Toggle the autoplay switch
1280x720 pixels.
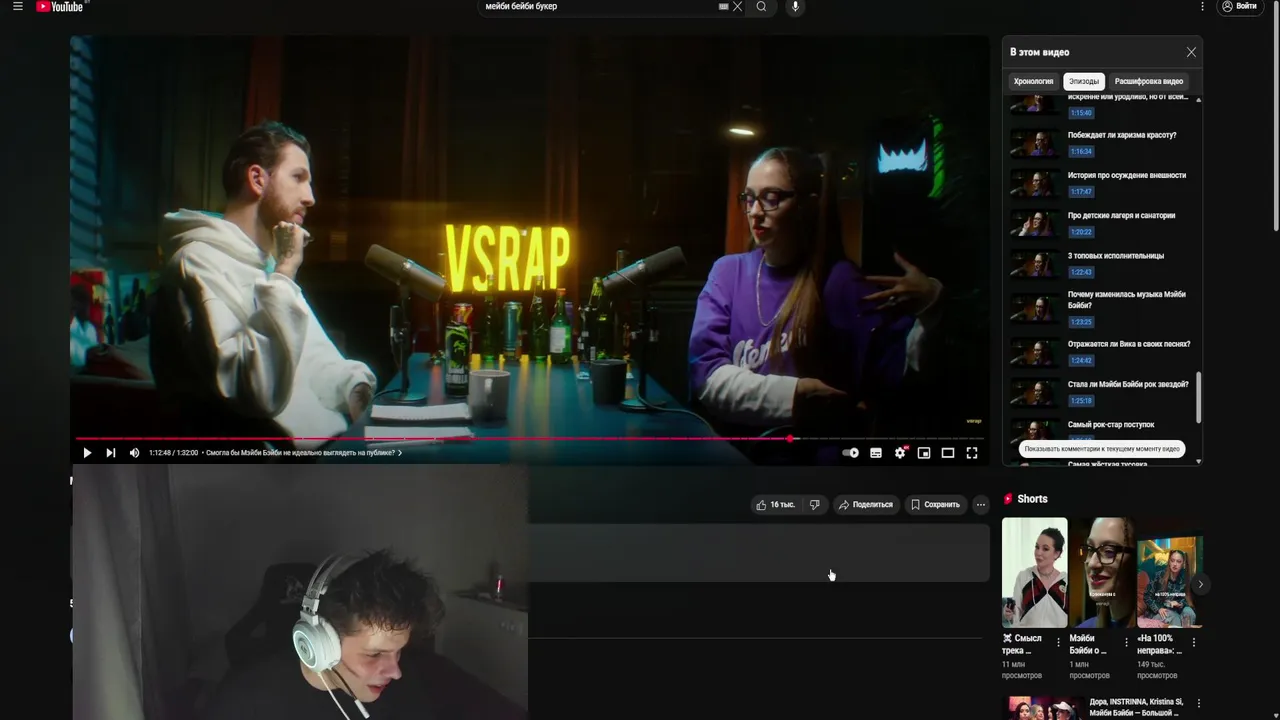tap(850, 453)
